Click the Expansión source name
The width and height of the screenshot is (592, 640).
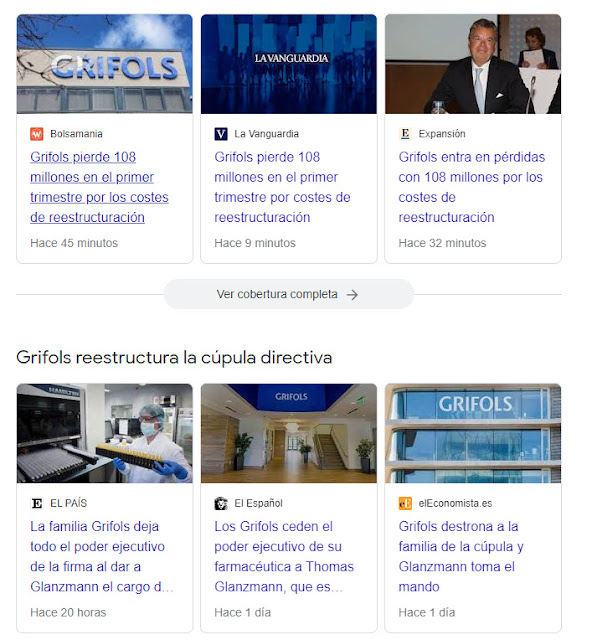[442, 134]
